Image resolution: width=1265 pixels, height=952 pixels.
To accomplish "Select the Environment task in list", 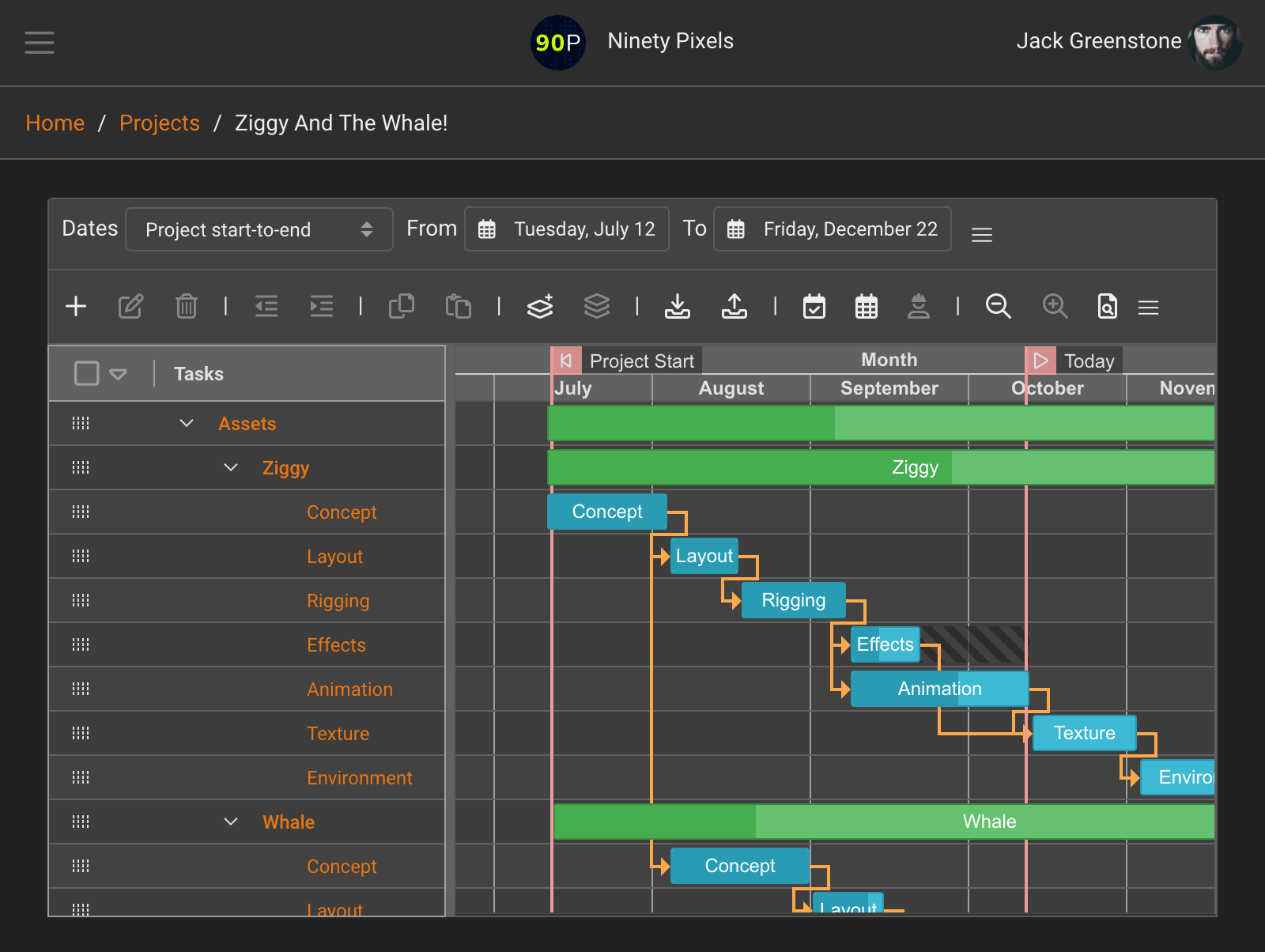I will pos(360,778).
